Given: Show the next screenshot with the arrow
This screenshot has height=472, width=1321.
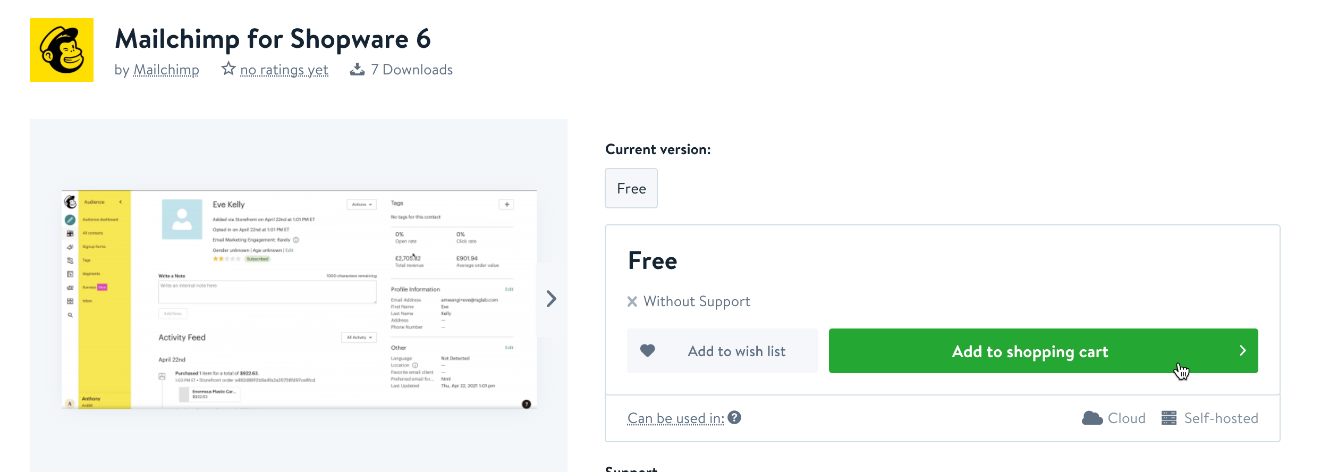Looking at the screenshot, I should pos(551,298).
